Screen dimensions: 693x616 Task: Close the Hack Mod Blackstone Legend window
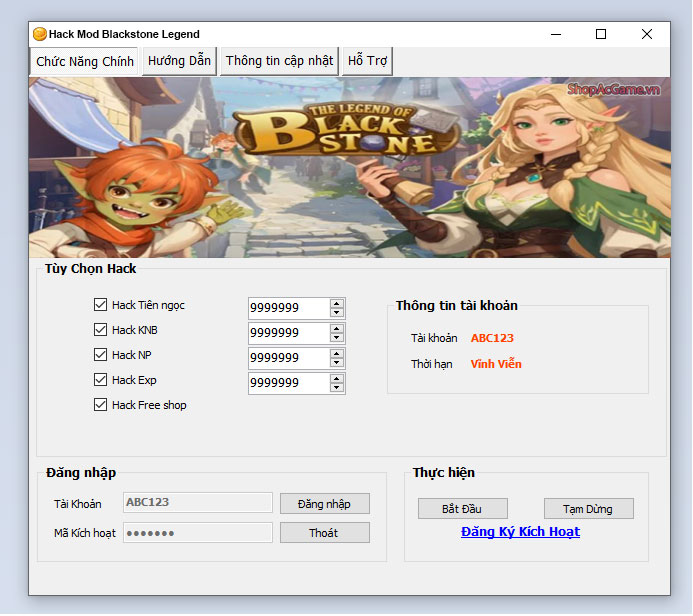pos(647,34)
